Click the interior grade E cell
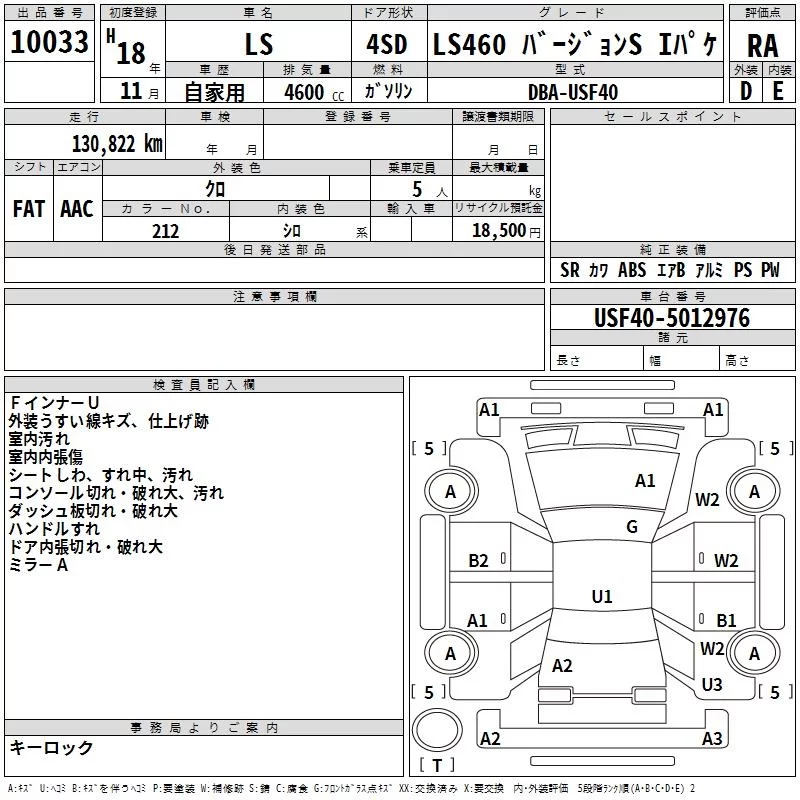The height and width of the screenshot is (800, 800). (778, 90)
